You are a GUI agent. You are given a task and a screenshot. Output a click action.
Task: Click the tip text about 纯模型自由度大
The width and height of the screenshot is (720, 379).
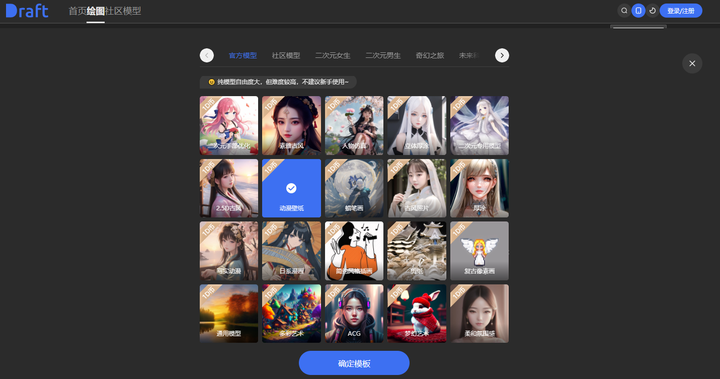(283, 82)
